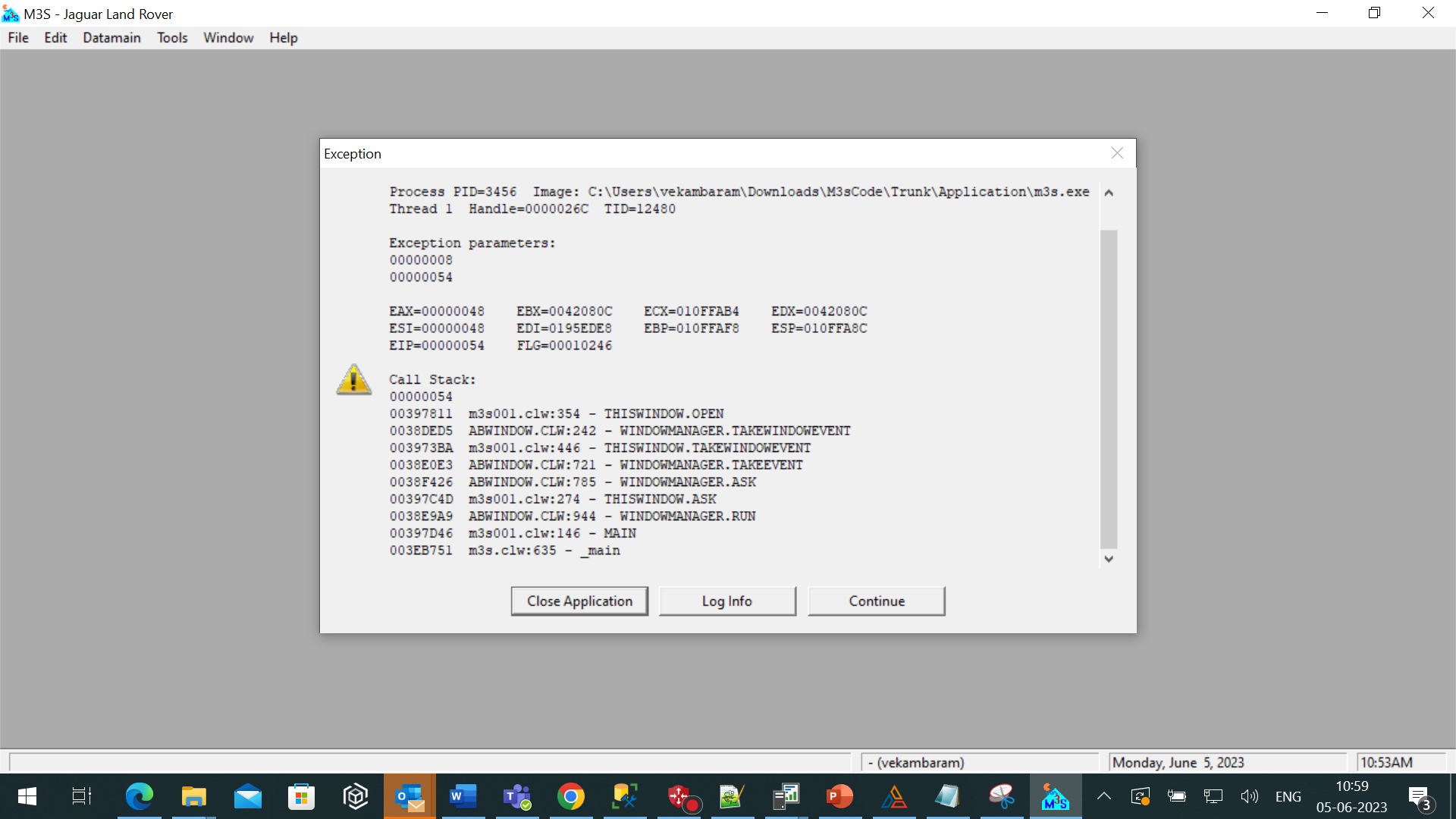
Task: Expand the hidden system tray icons chevron
Action: 1104,796
